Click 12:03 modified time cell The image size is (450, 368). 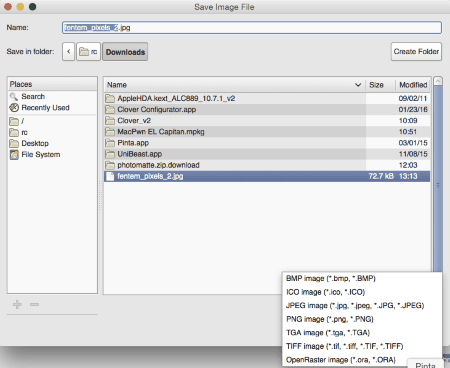coord(408,165)
